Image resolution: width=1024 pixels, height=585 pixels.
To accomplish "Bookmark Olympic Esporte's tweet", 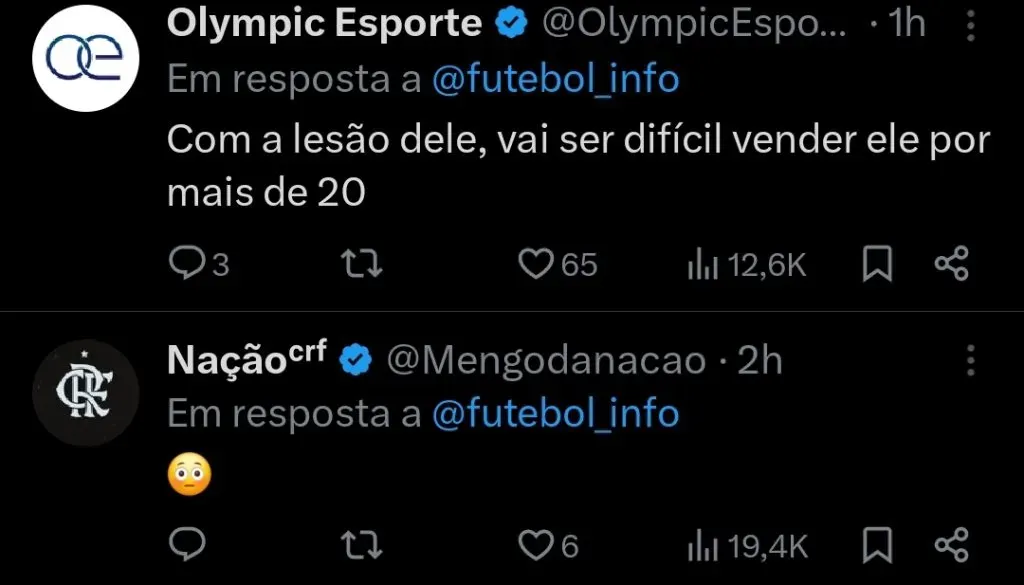I will click(x=878, y=263).
